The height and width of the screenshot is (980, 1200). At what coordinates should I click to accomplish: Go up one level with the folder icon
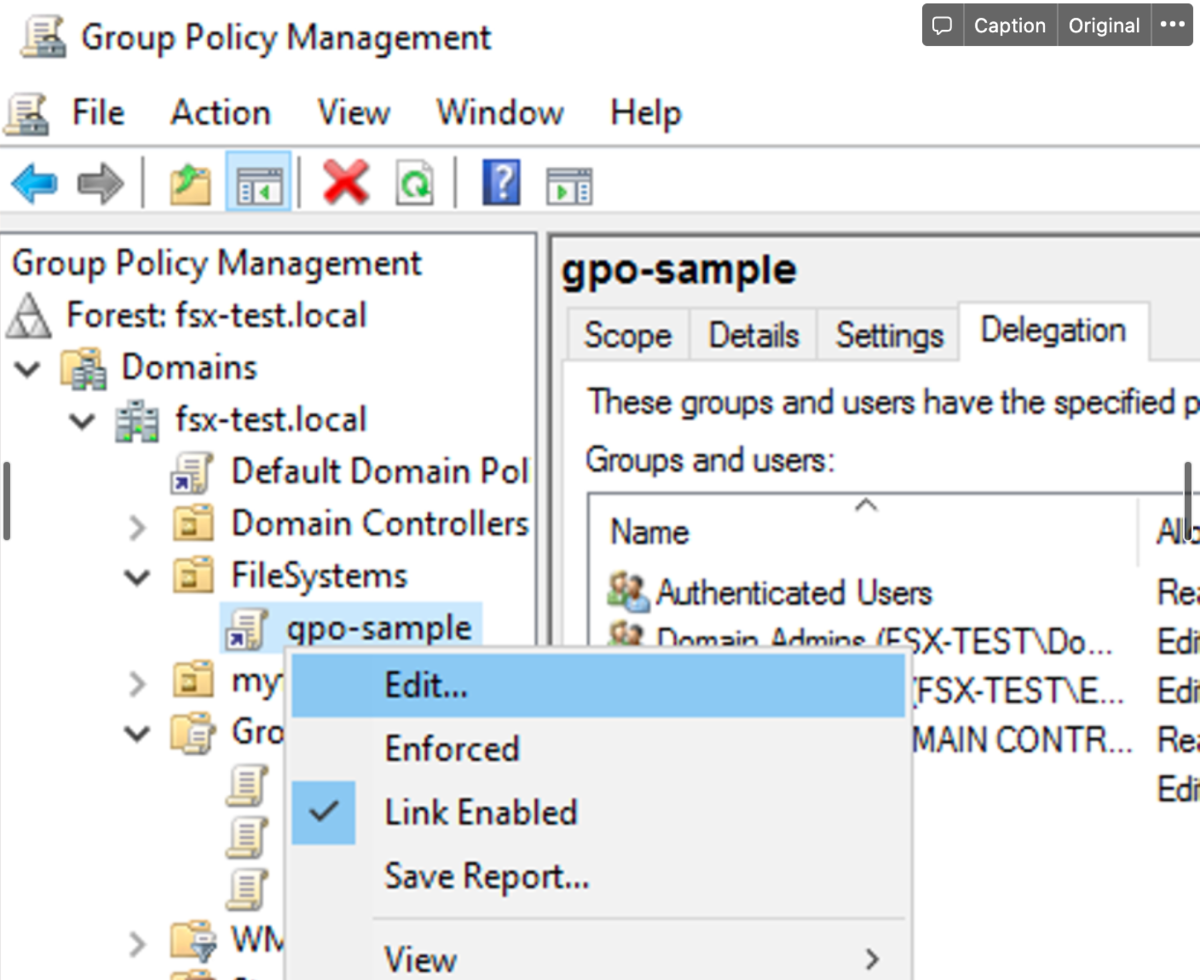coord(190,184)
